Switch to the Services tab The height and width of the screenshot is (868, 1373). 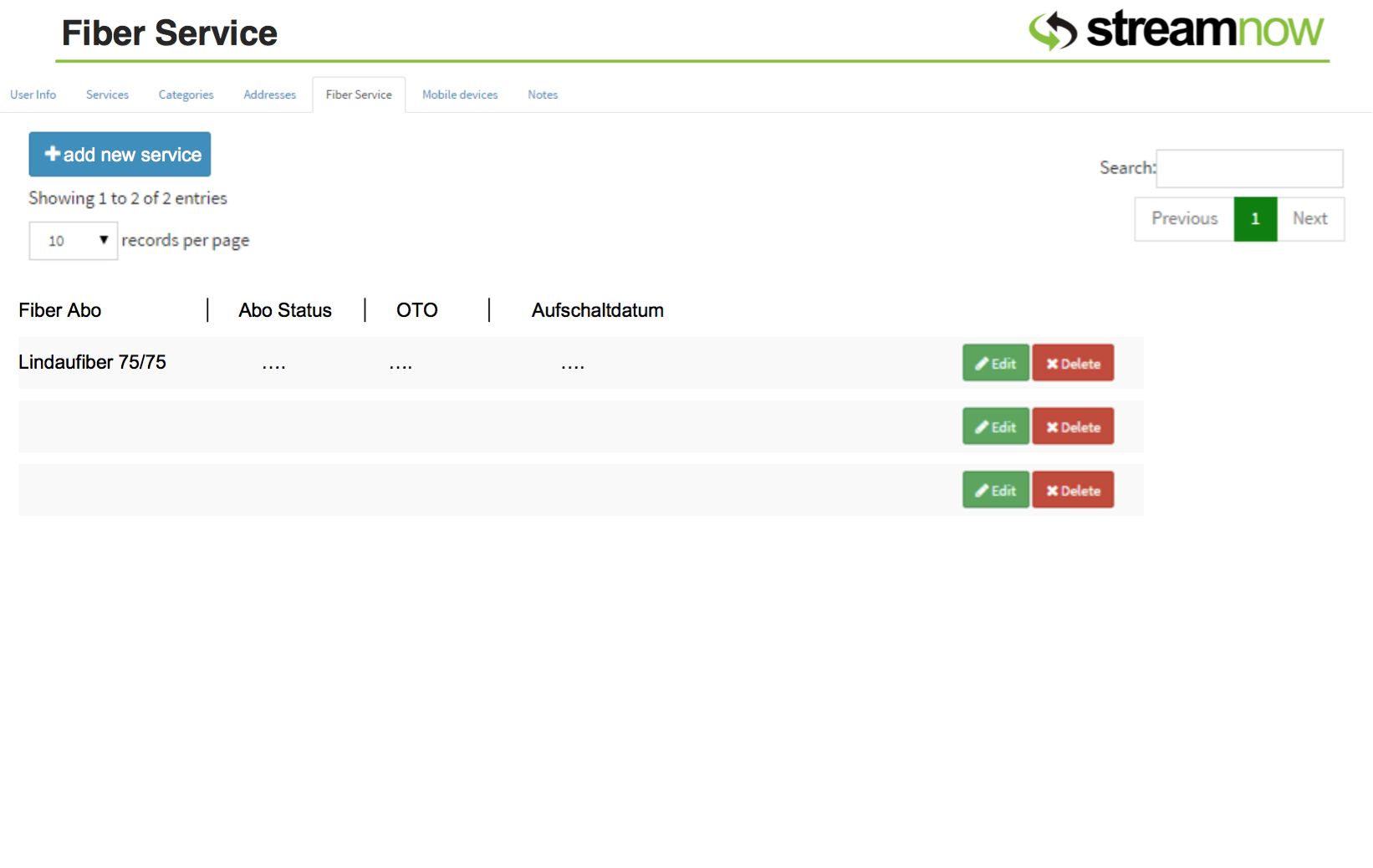(107, 94)
